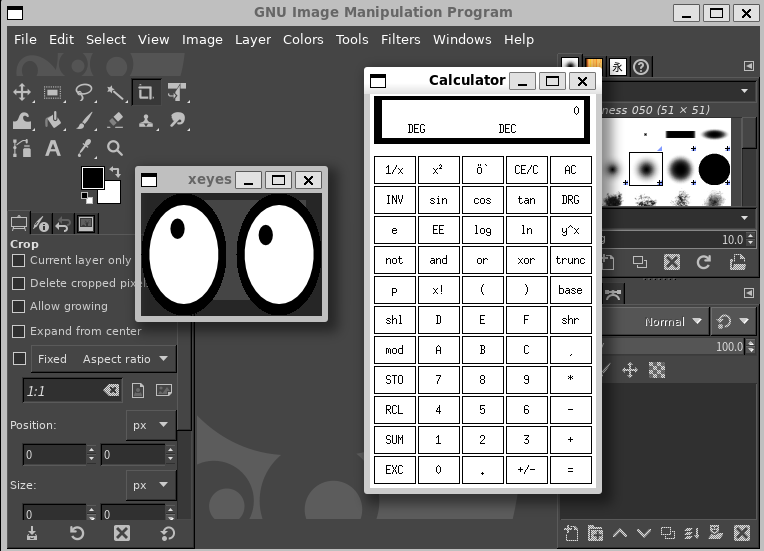
Task: Click the 1/x button in Calculator
Action: coord(395,170)
